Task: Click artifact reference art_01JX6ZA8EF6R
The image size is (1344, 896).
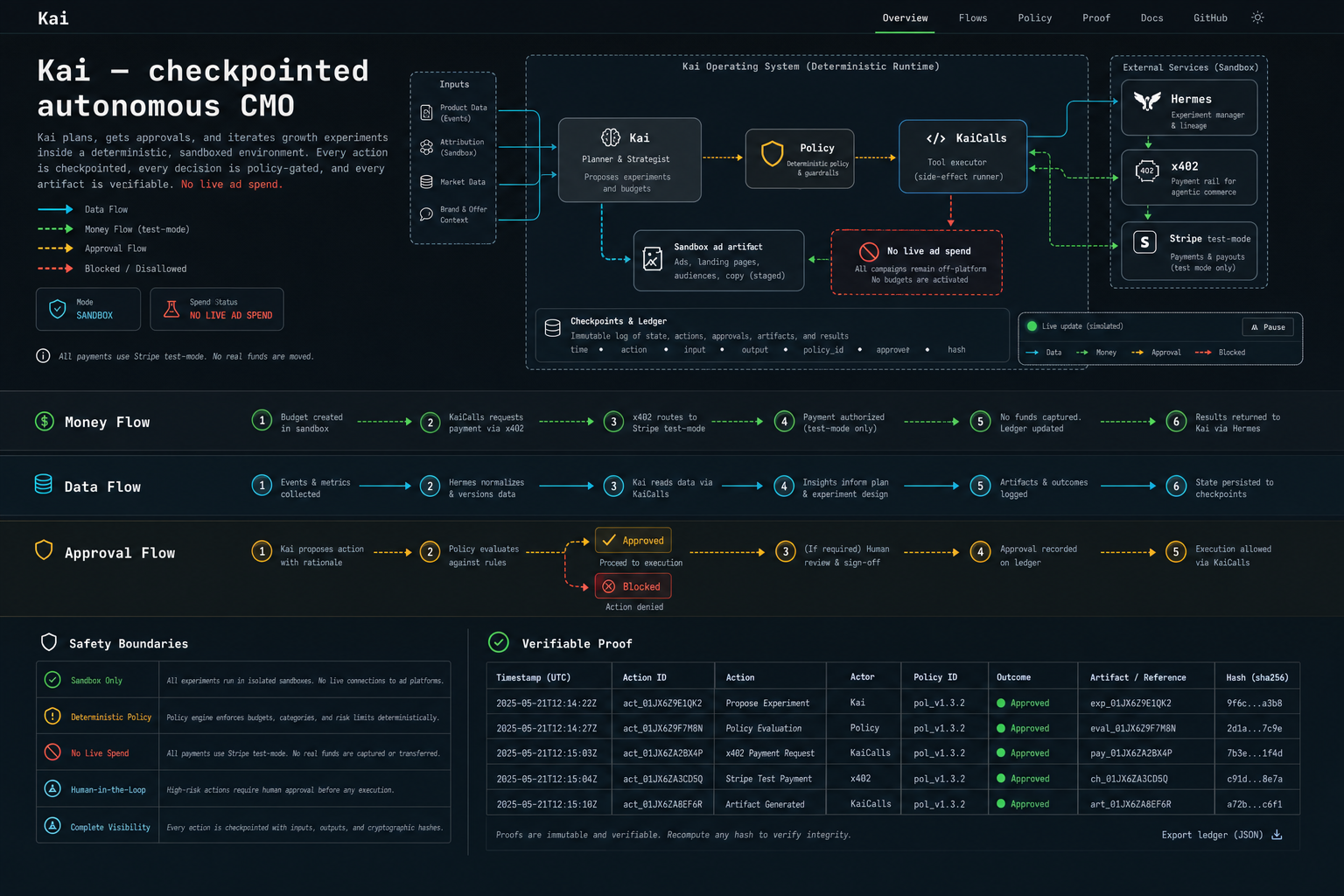Action: point(1130,804)
